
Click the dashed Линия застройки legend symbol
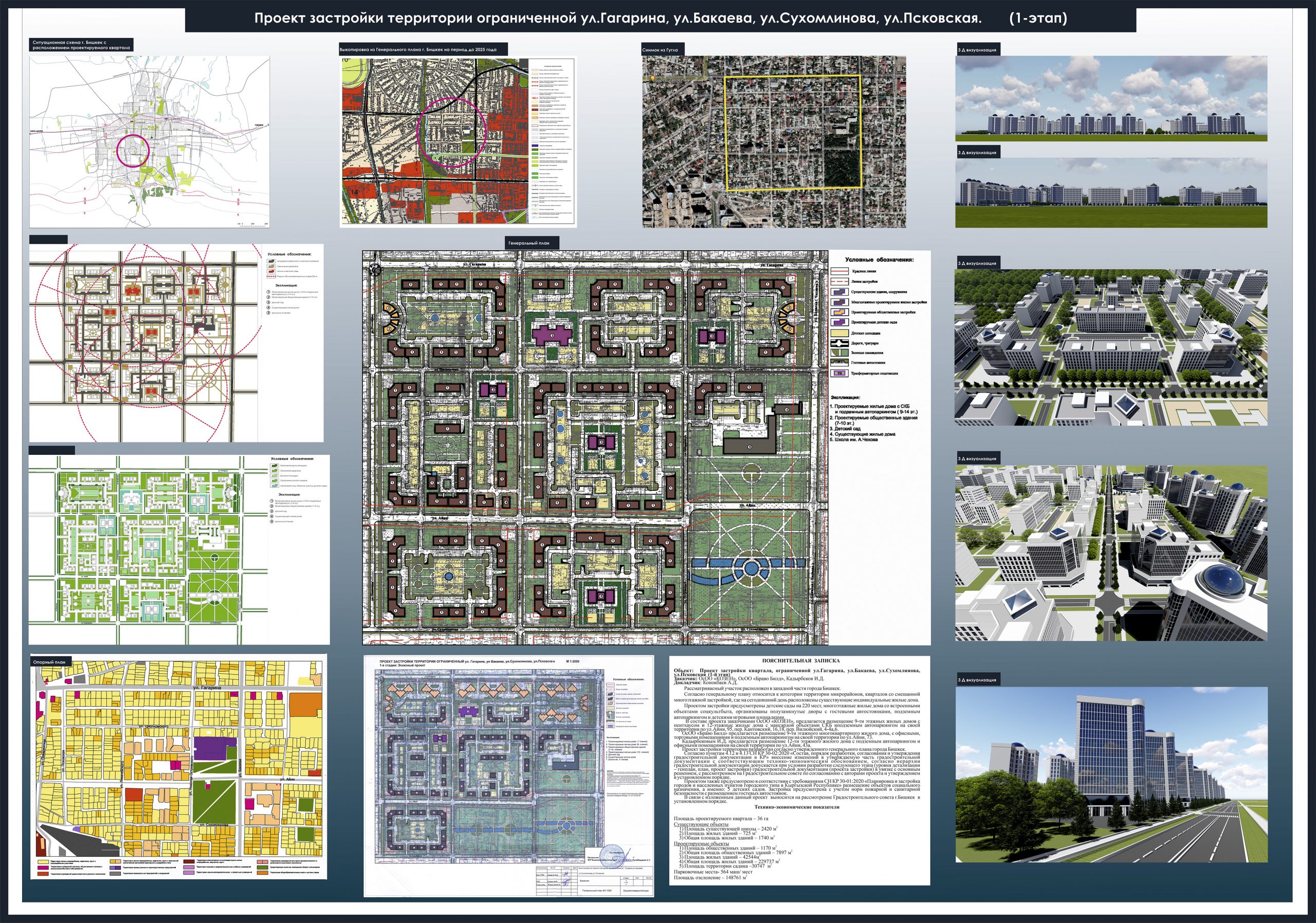click(x=839, y=281)
